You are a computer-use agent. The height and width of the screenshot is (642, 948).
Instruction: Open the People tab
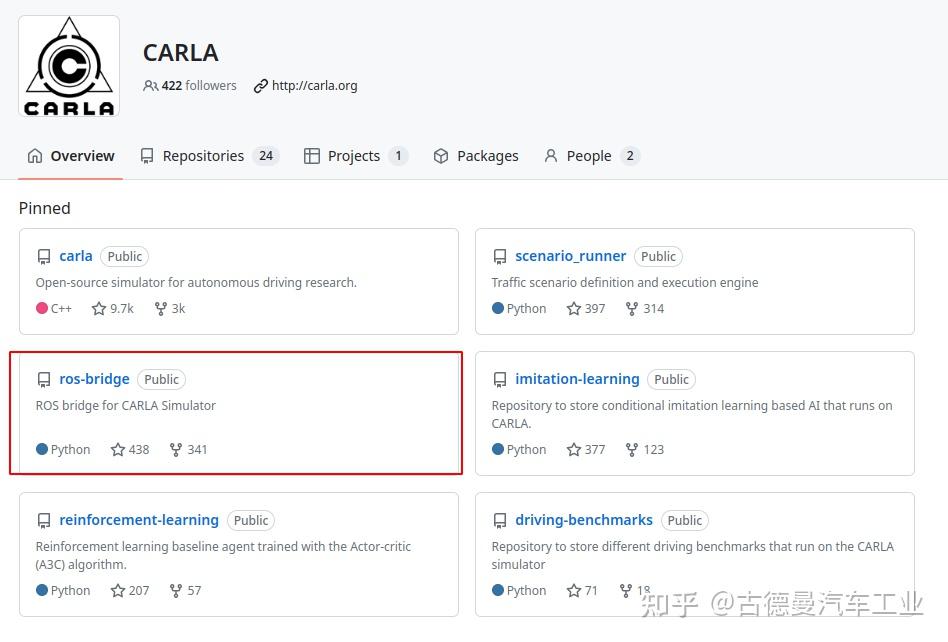589,155
